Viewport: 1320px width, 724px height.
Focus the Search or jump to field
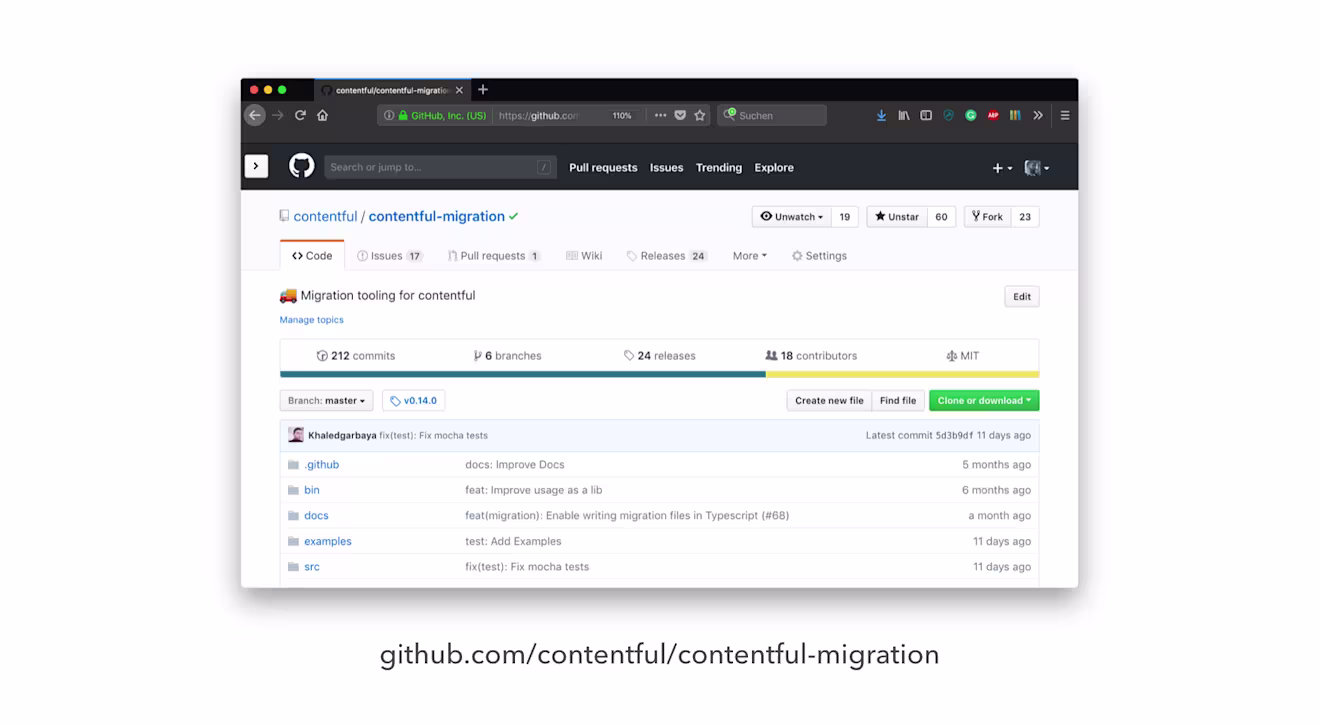point(440,167)
